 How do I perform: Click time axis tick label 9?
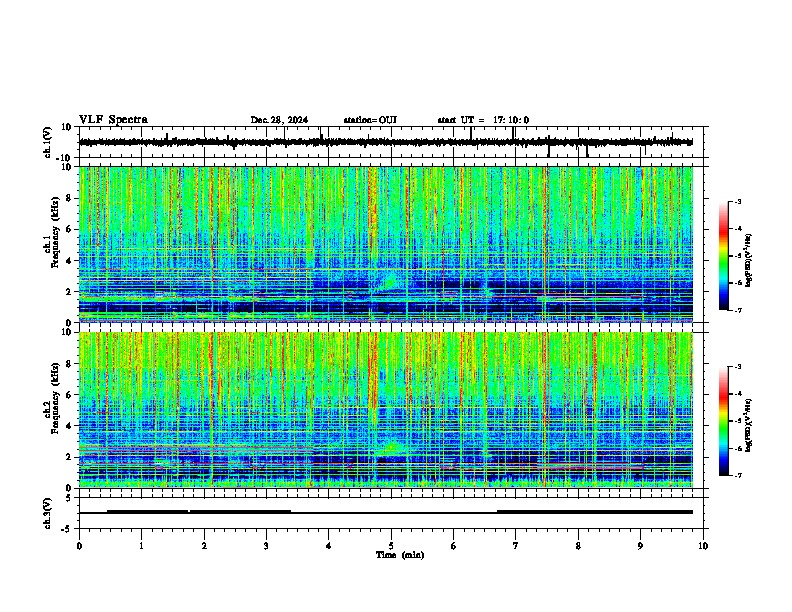(x=640, y=546)
